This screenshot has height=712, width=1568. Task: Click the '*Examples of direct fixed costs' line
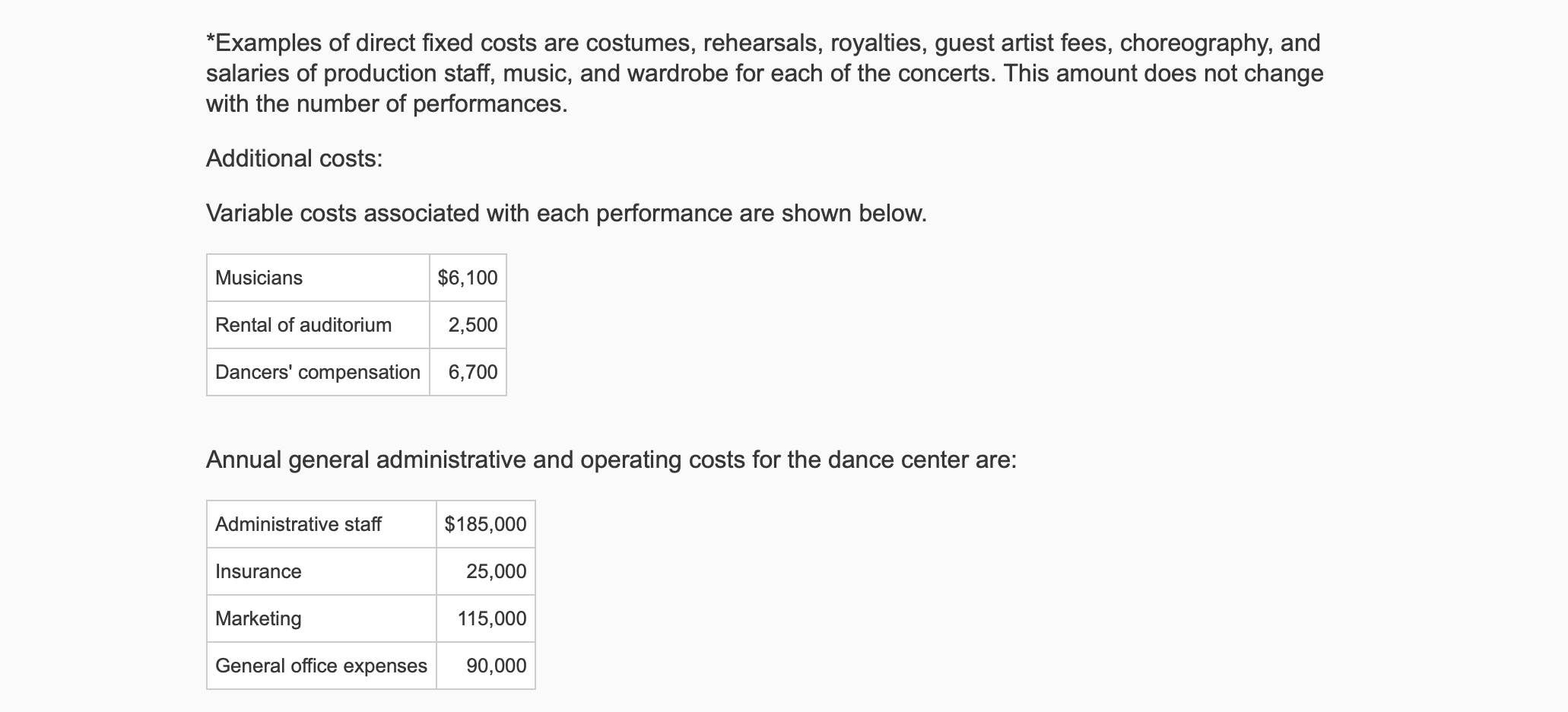[x=763, y=43]
